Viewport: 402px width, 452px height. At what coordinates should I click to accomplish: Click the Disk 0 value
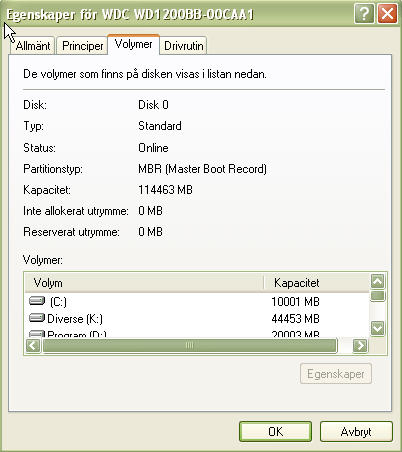pyautogui.click(x=153, y=105)
